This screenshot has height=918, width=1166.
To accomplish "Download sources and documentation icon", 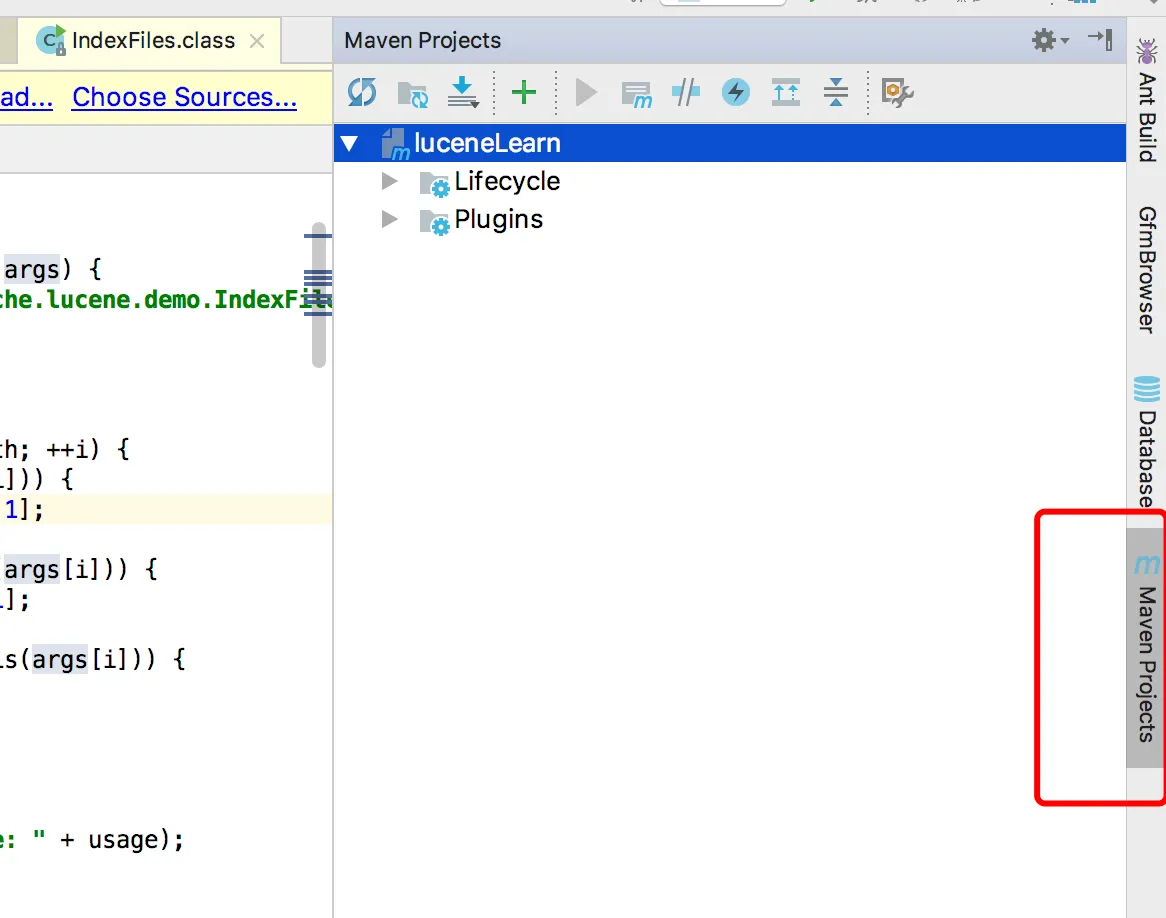I will pos(463,92).
